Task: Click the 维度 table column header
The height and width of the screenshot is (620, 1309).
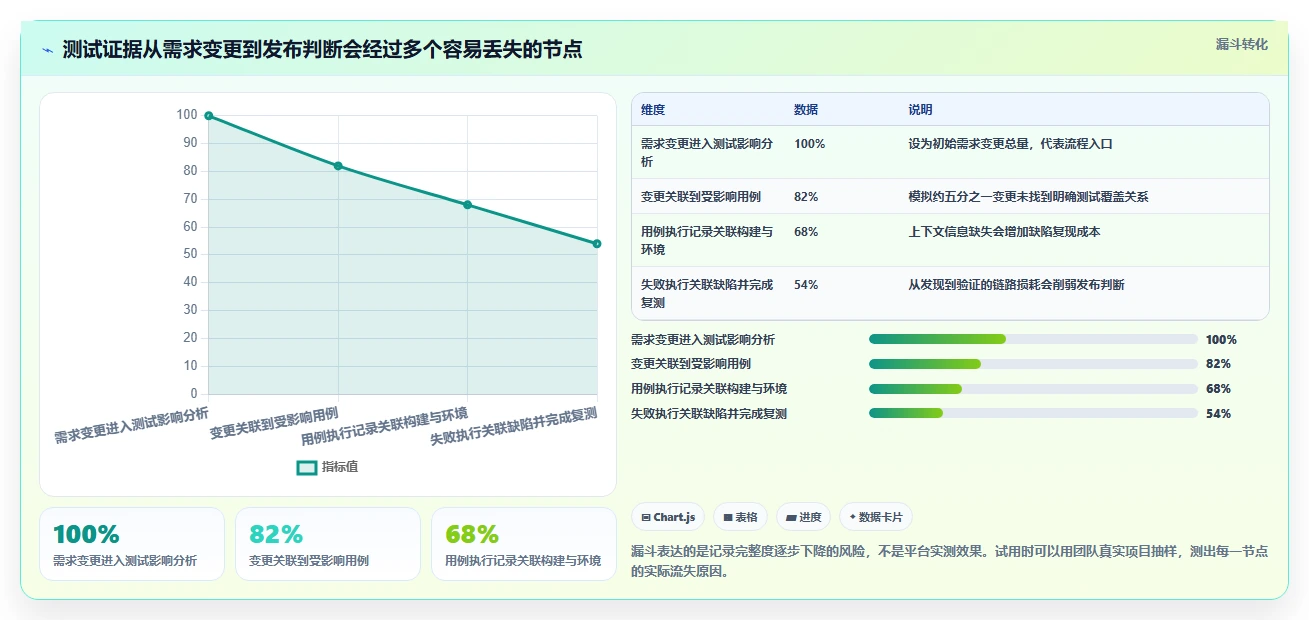Action: pyautogui.click(x=653, y=110)
